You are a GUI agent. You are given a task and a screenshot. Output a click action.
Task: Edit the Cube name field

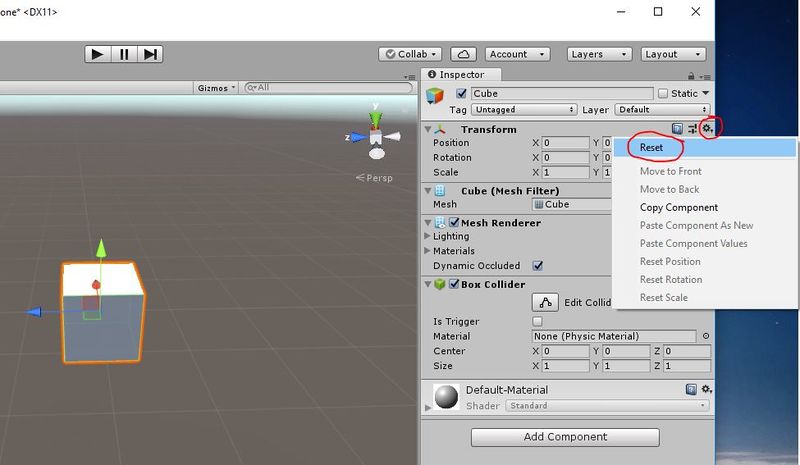[562, 93]
